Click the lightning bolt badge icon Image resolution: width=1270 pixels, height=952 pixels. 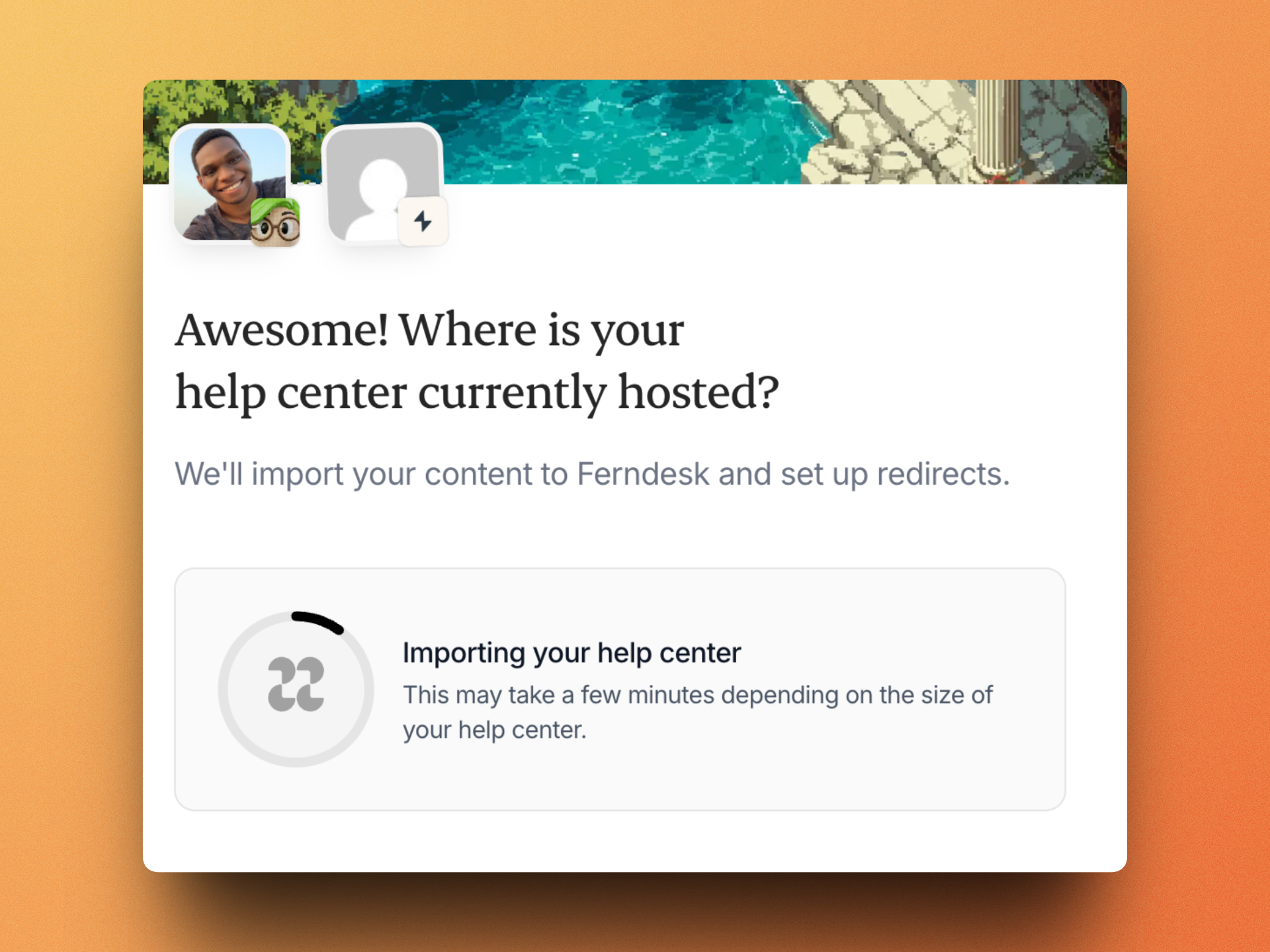(423, 221)
